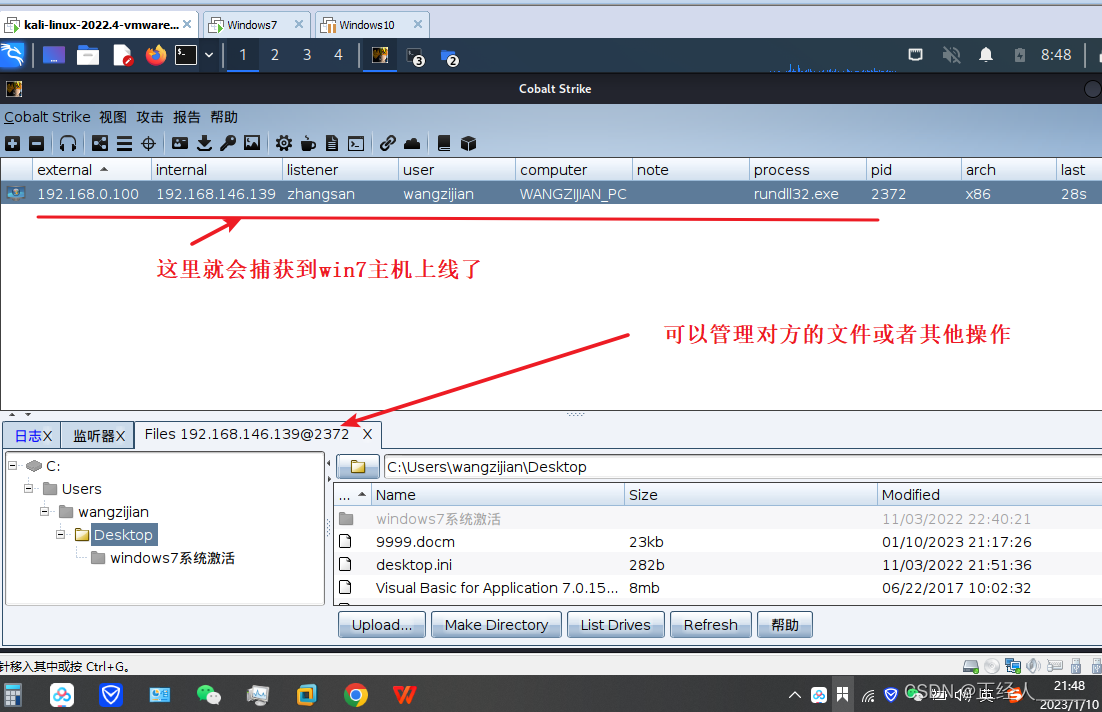Viewport: 1102px width, 712px height.
Task: Click the coffee cup Java applet icon
Action: [x=308, y=143]
